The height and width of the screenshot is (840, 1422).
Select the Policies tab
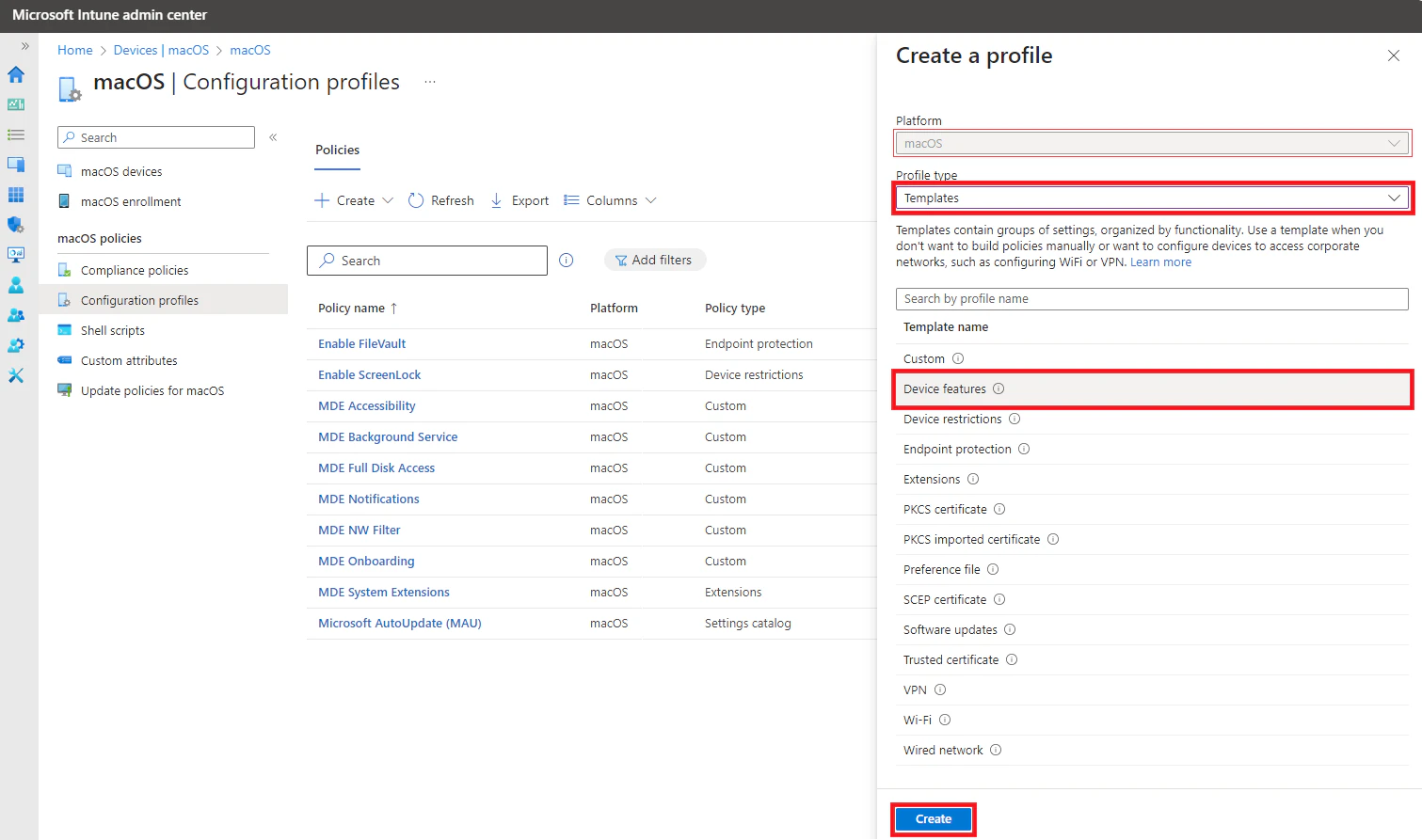click(338, 151)
